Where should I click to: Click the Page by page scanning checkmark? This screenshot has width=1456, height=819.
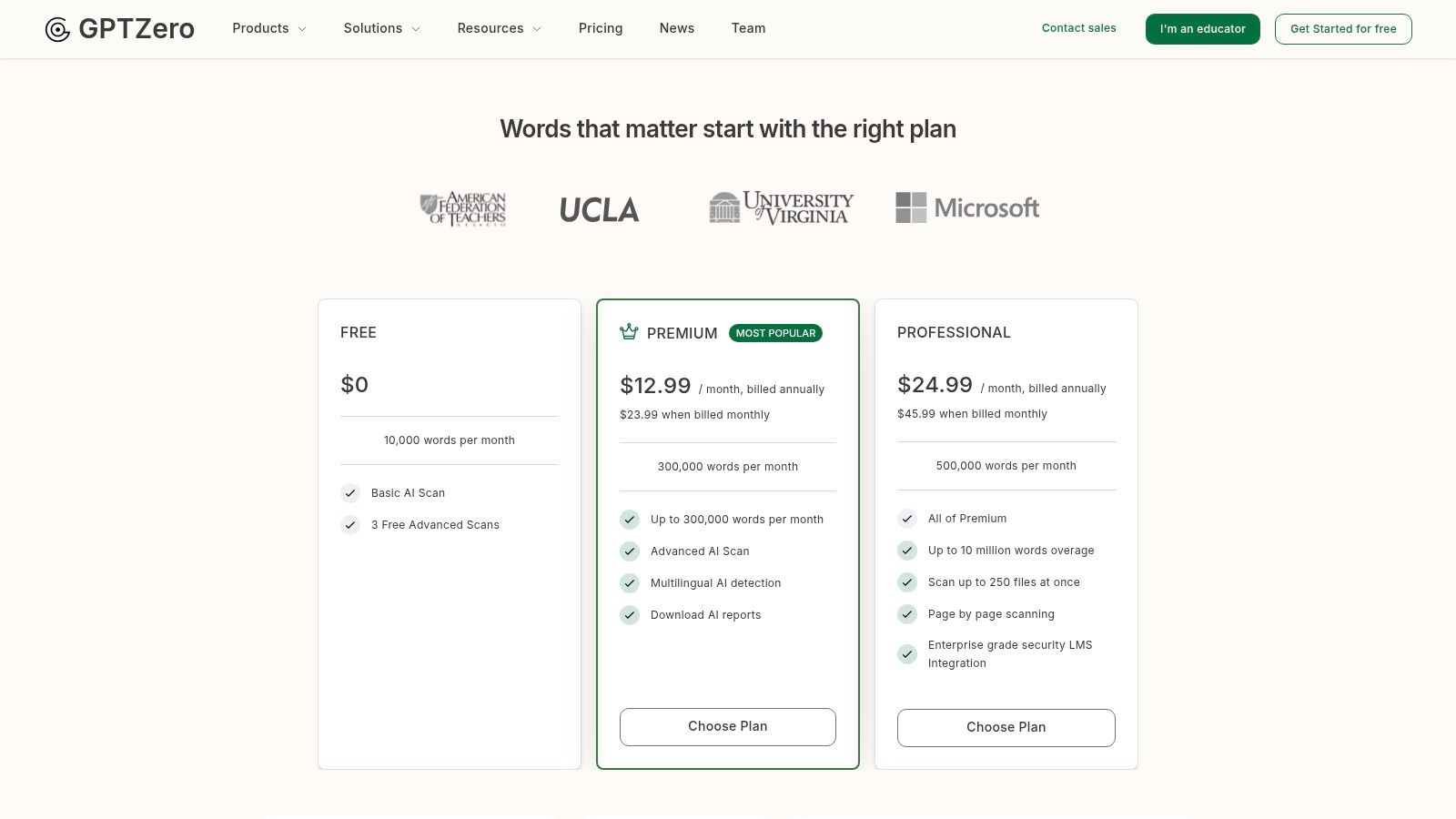(x=907, y=614)
